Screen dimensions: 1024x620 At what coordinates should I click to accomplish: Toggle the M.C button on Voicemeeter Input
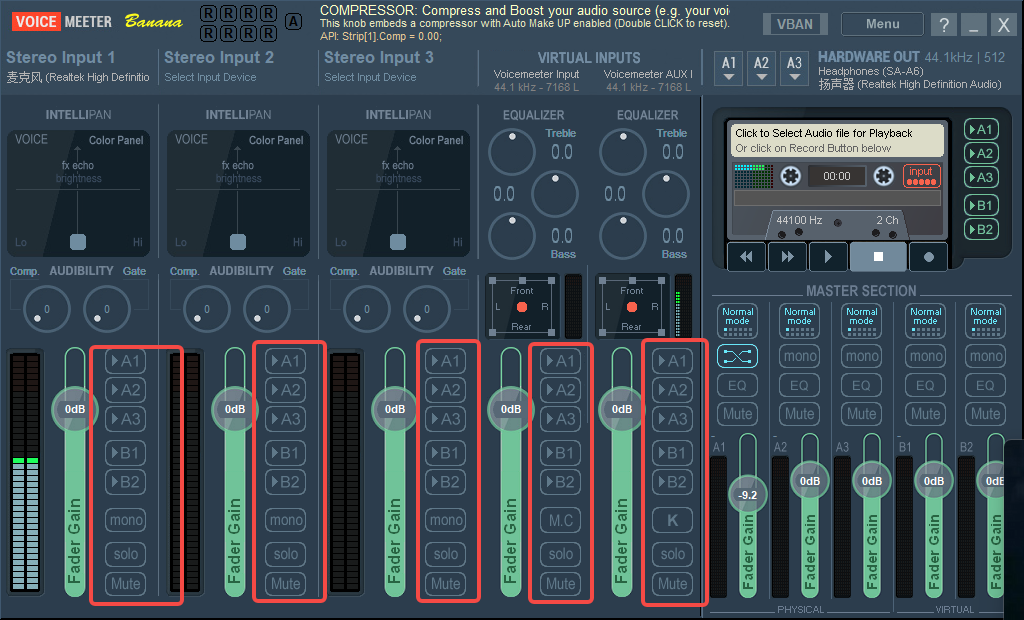point(560,520)
